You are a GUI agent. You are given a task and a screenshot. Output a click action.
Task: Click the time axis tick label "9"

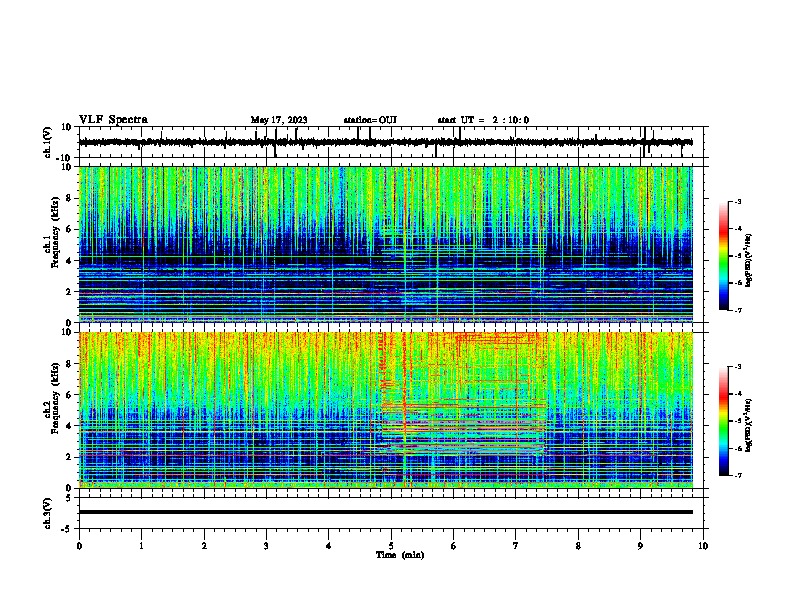(640, 546)
